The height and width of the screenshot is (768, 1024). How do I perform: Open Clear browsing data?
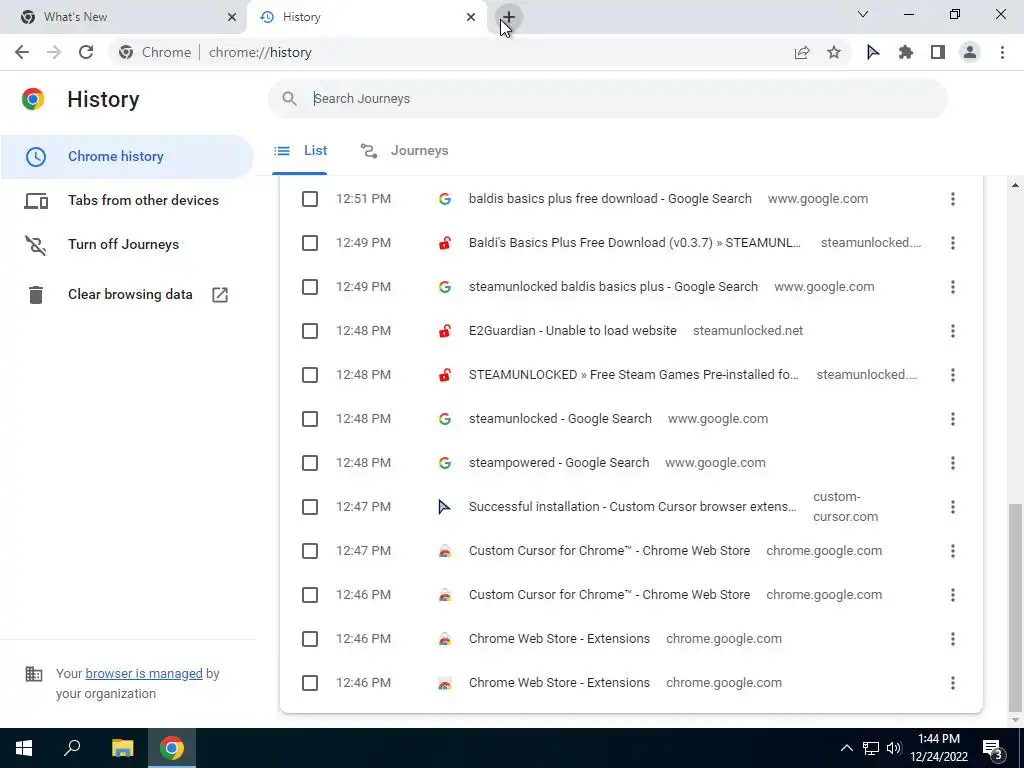click(x=130, y=295)
